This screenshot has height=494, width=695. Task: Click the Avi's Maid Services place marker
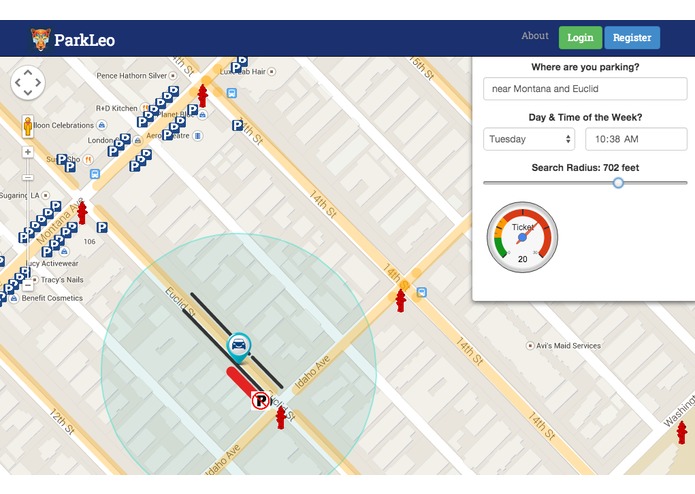click(530, 346)
